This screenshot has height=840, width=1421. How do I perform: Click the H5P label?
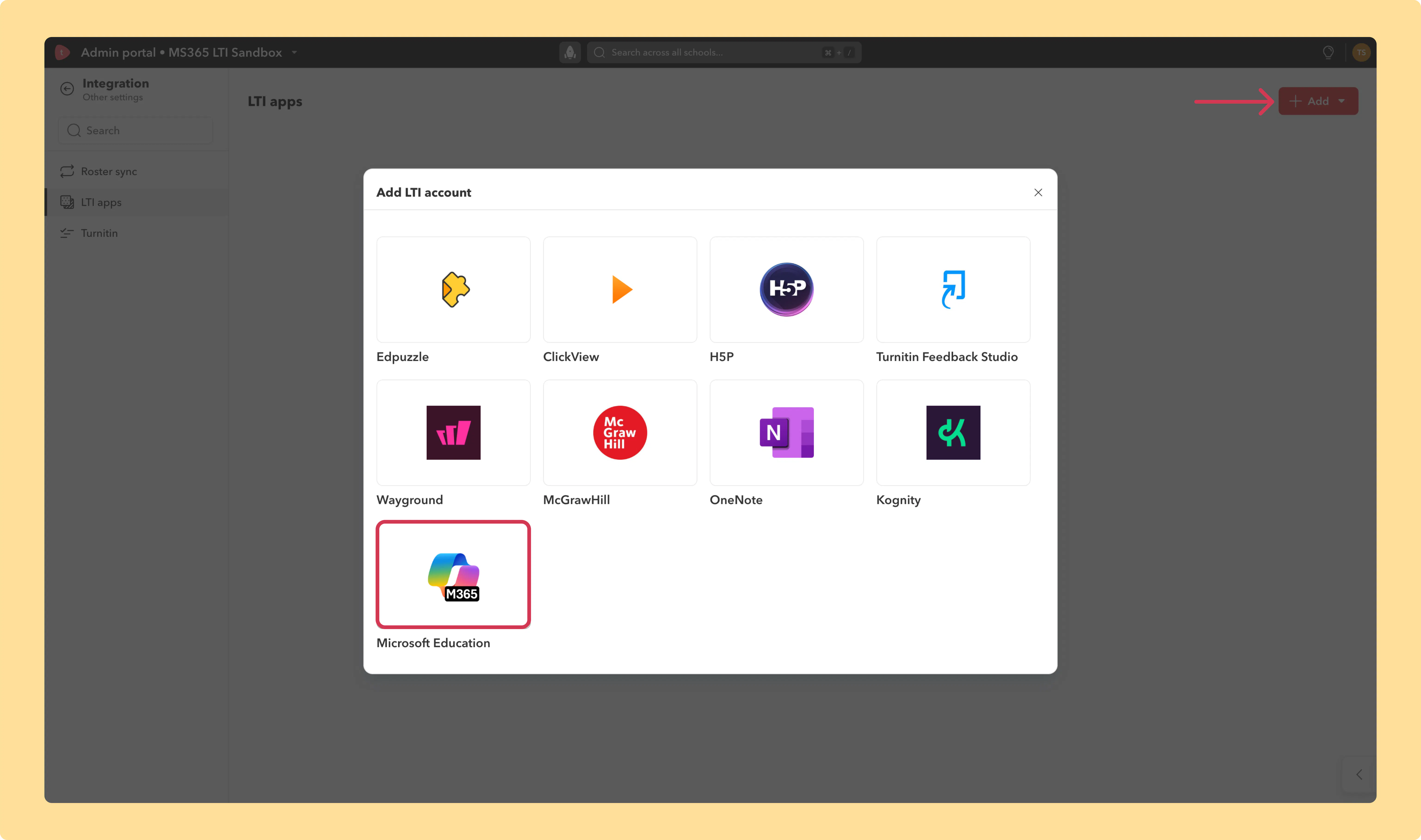(x=722, y=357)
